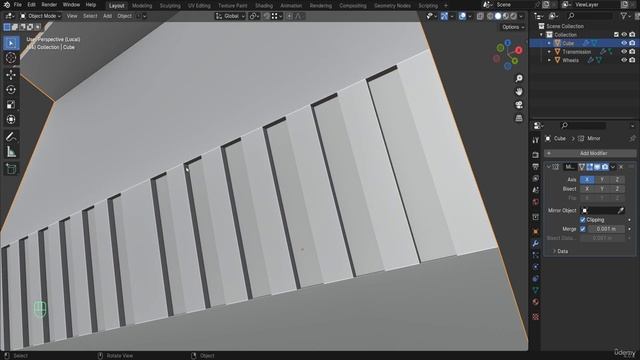Open the Physics properties tab

pos(536,267)
